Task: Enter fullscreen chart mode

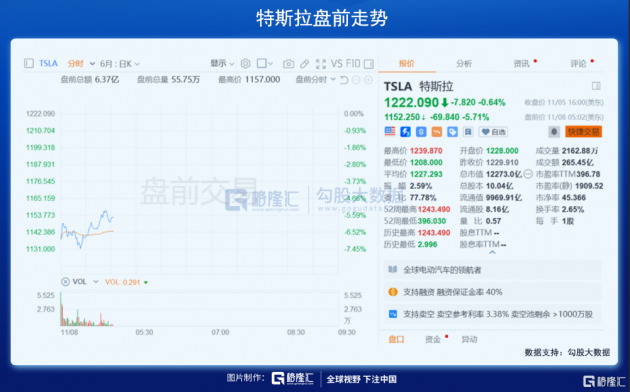Action: pos(321,64)
